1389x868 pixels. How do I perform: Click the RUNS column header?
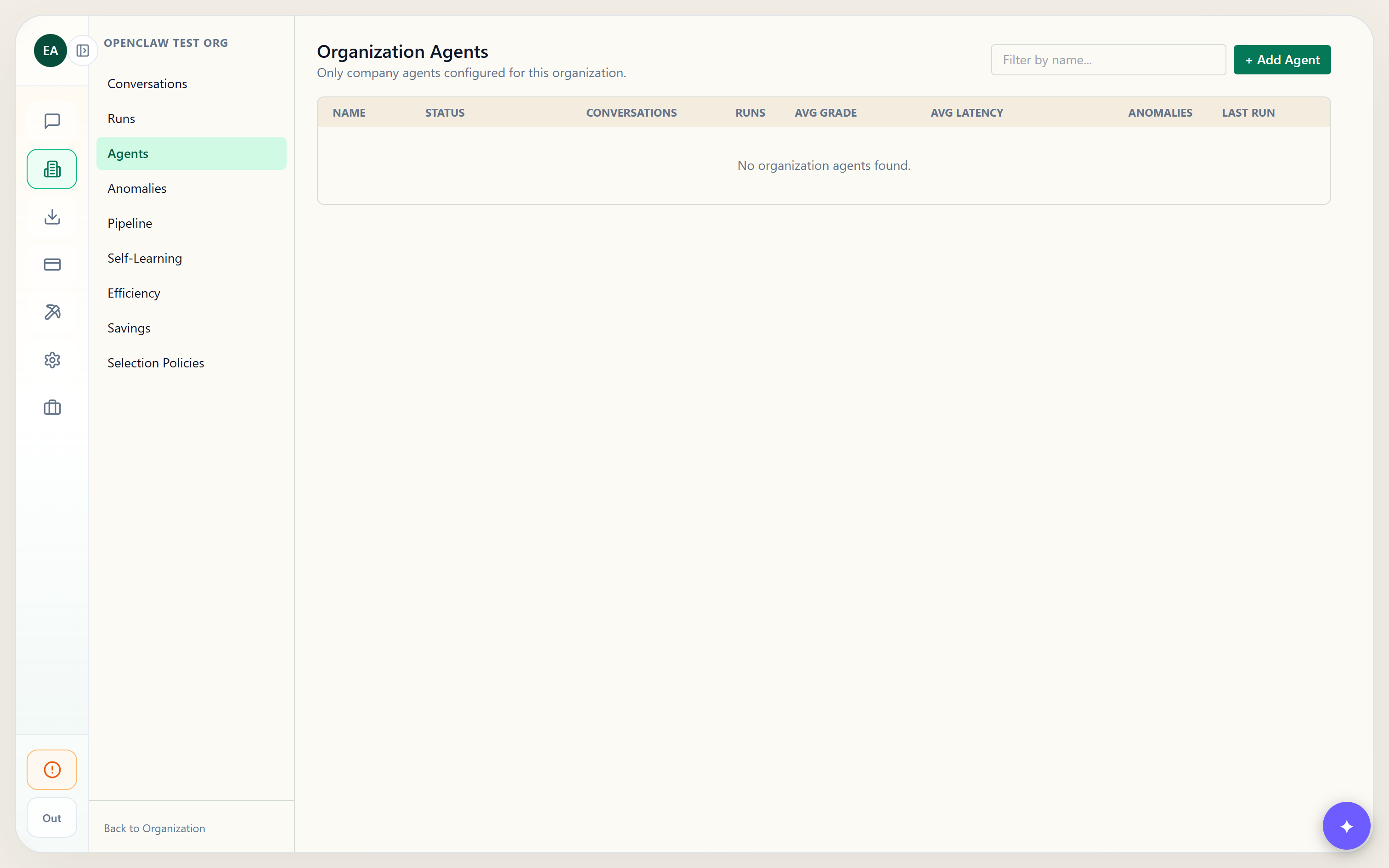(750, 113)
